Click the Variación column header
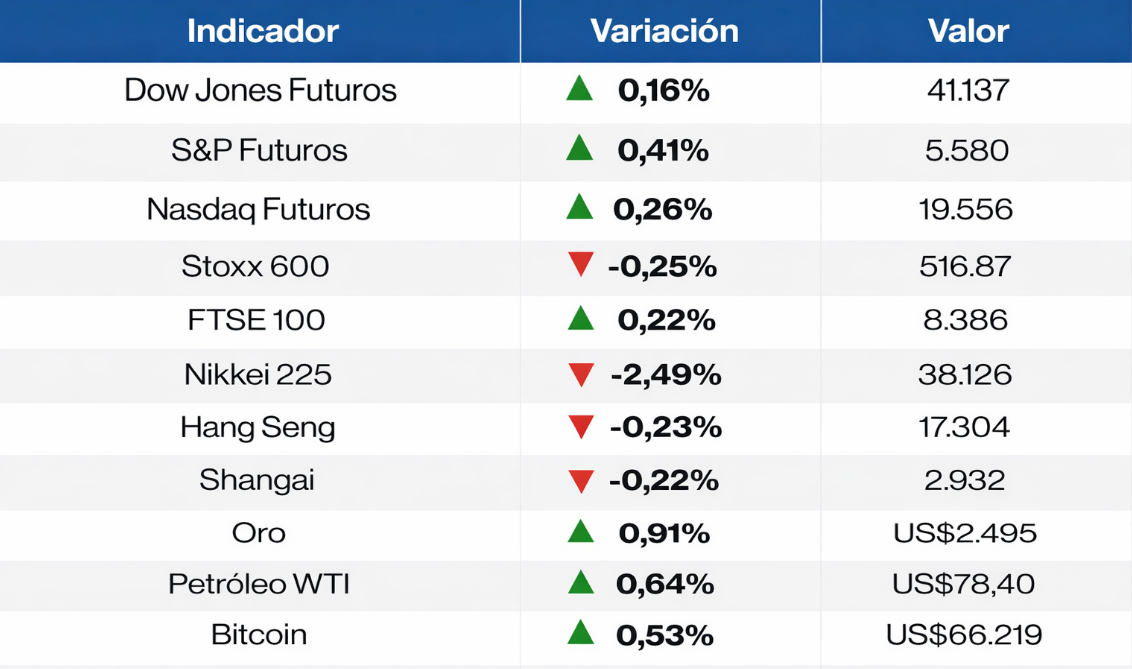The width and height of the screenshot is (1132, 669). pos(665,31)
